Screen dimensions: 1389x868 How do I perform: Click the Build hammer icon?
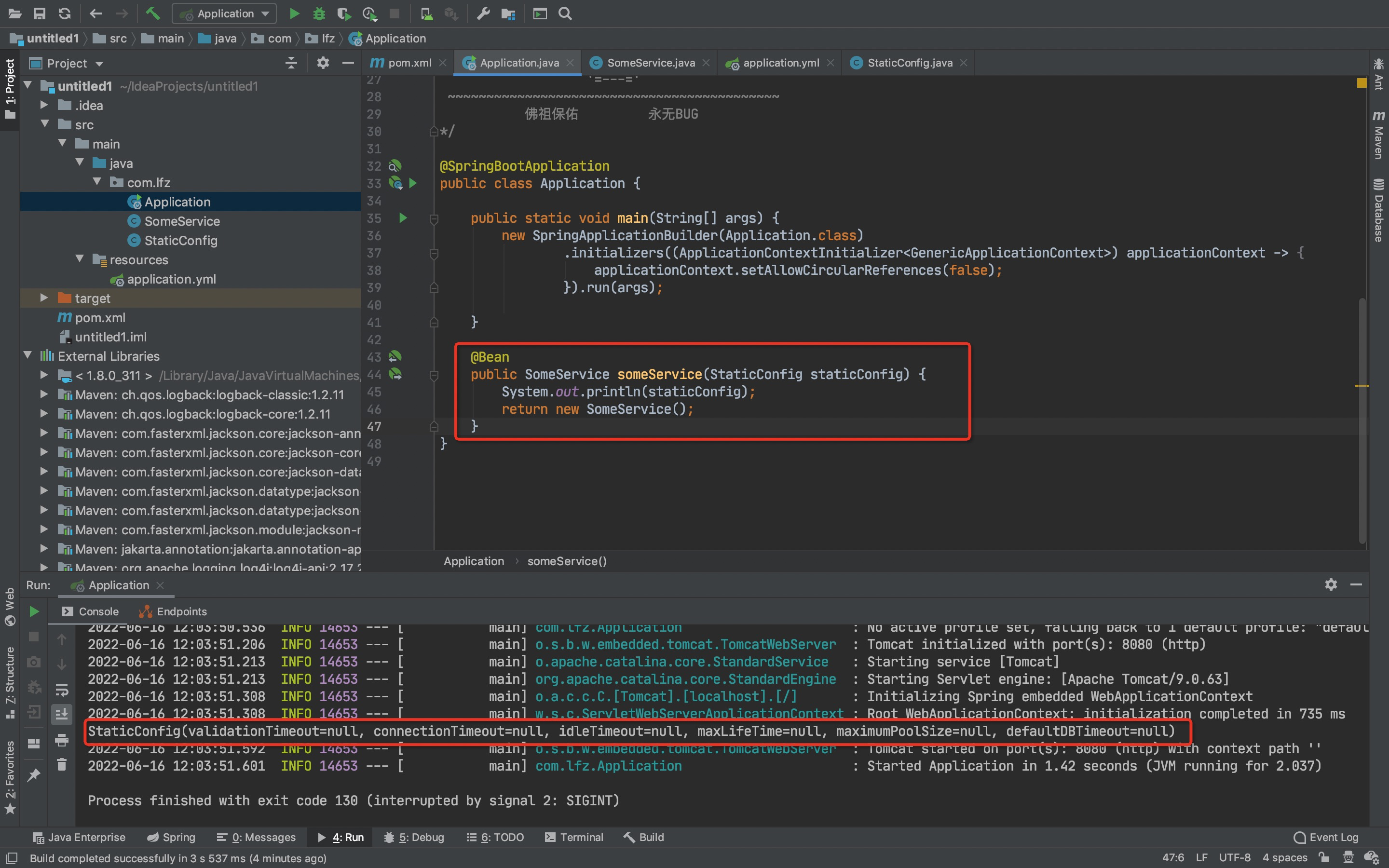[152, 13]
